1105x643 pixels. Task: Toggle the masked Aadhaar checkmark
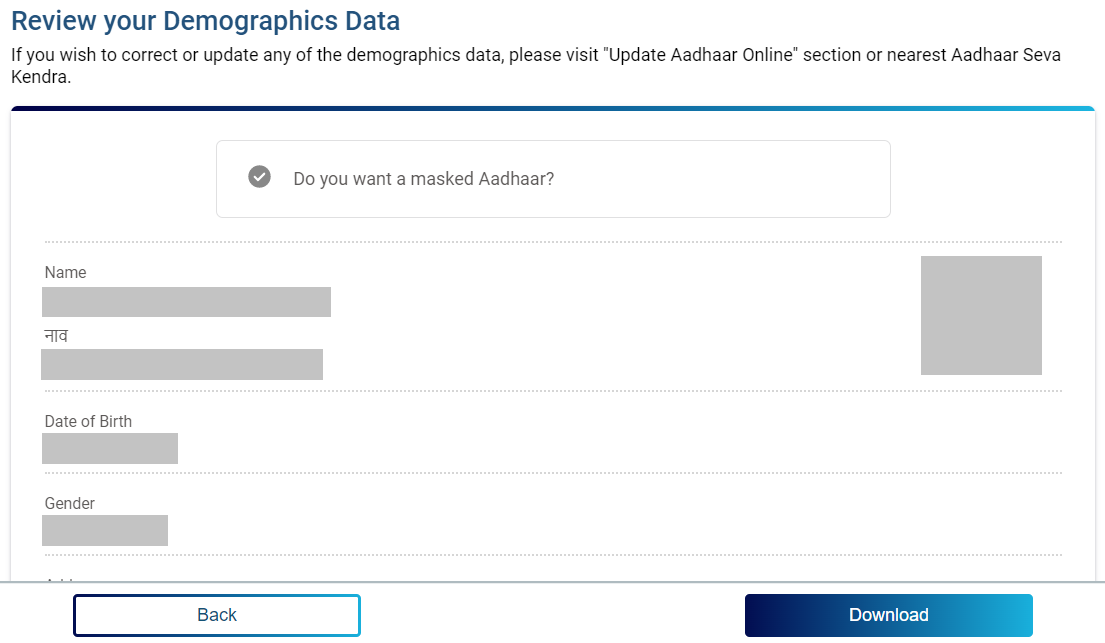[260, 177]
